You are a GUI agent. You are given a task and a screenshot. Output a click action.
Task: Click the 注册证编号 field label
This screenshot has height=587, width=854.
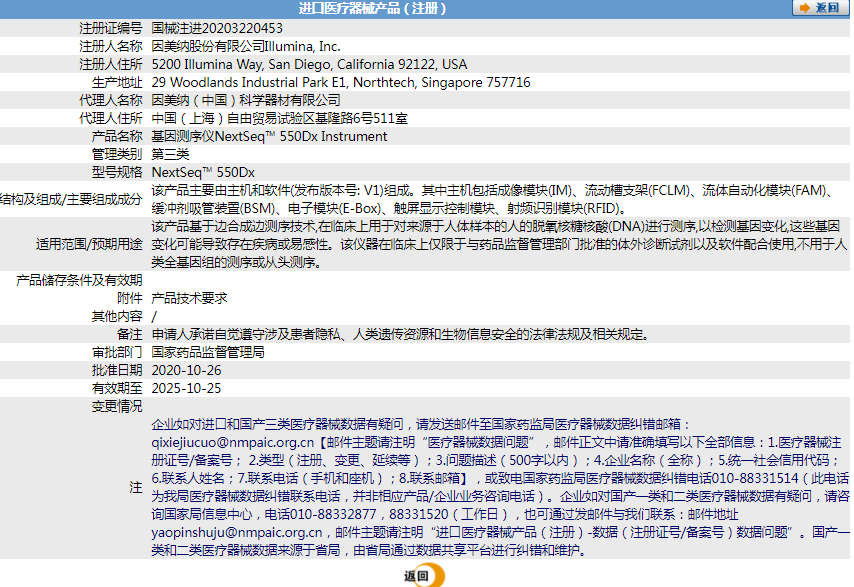tap(111, 28)
